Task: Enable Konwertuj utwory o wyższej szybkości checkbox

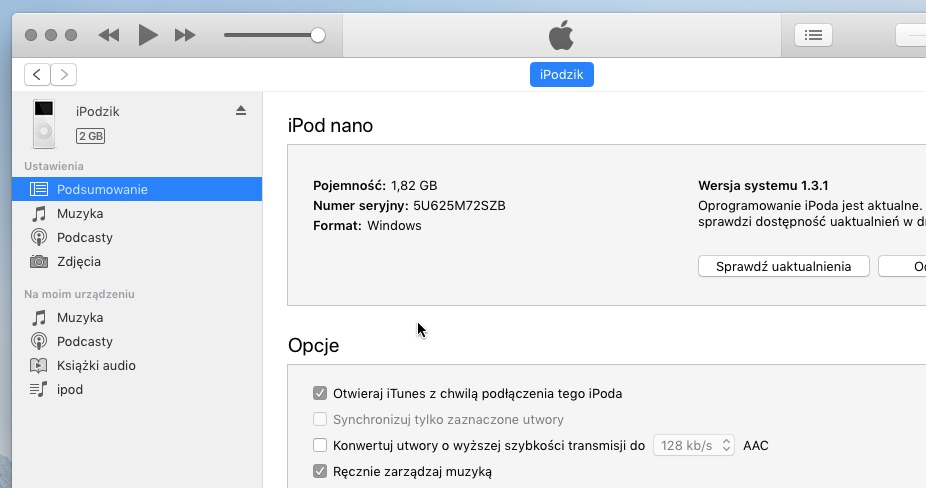Action: coord(319,445)
